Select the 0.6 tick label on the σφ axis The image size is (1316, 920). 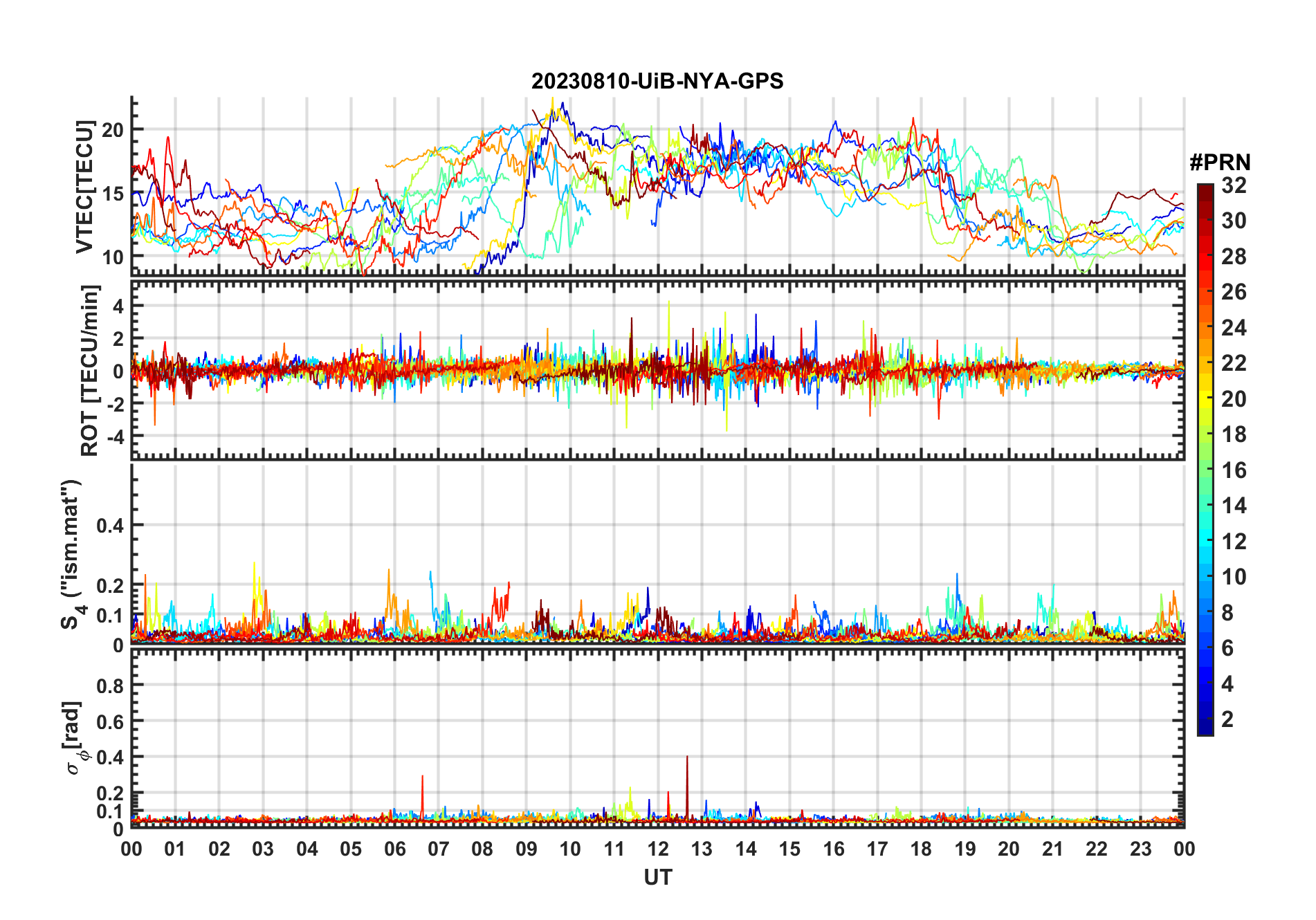[111, 721]
